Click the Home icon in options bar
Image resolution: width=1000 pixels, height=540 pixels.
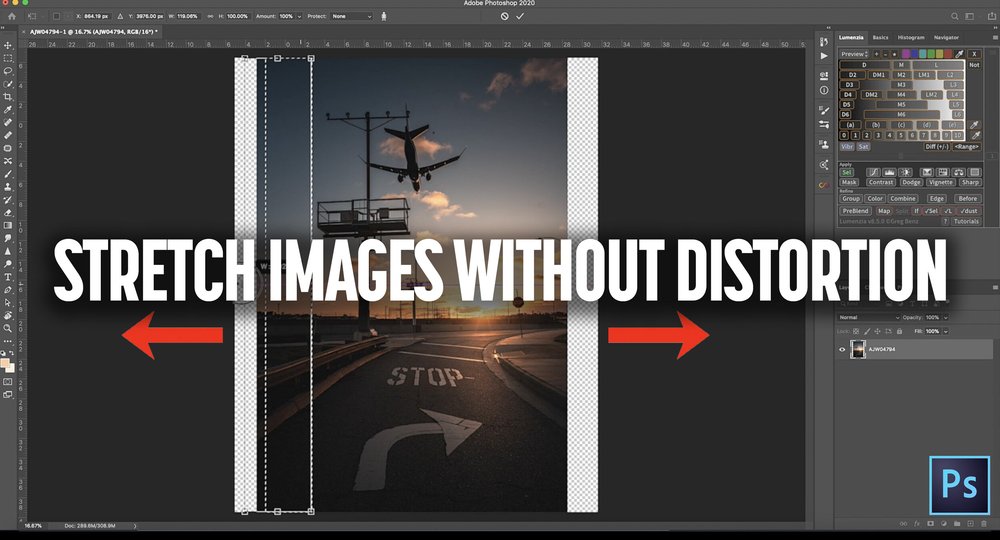click(11, 16)
